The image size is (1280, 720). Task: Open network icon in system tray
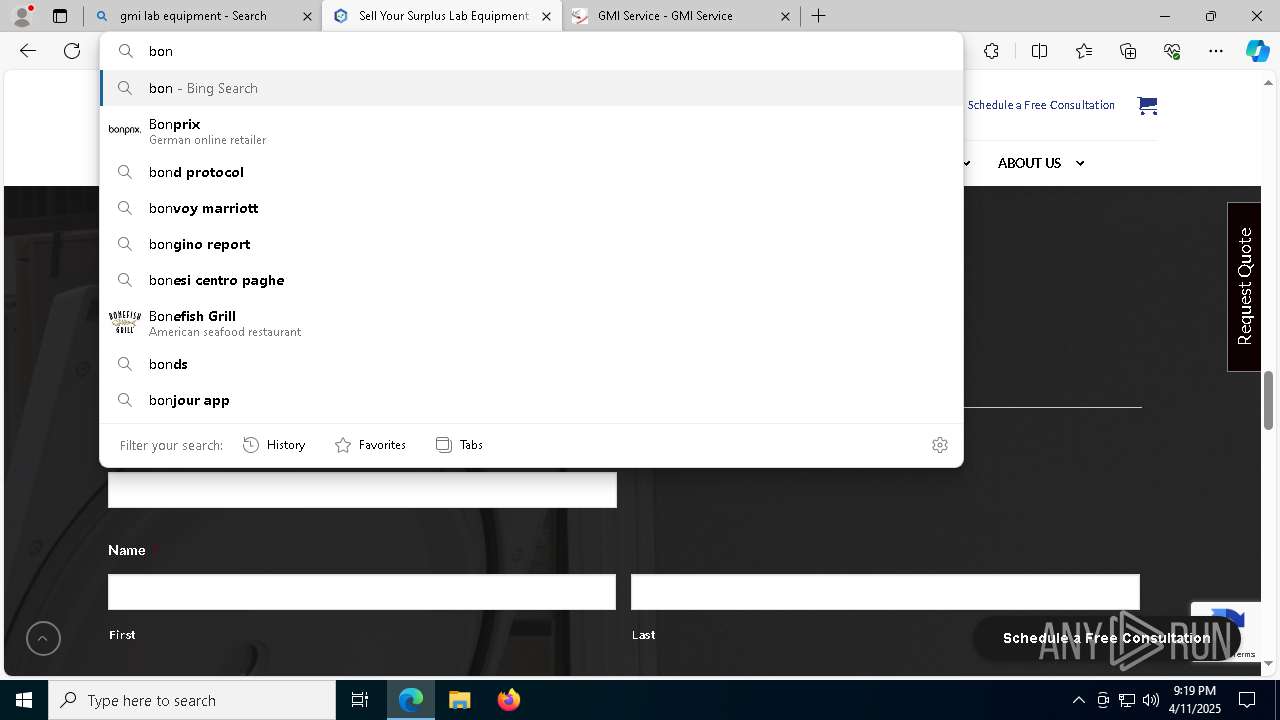tap(1127, 700)
